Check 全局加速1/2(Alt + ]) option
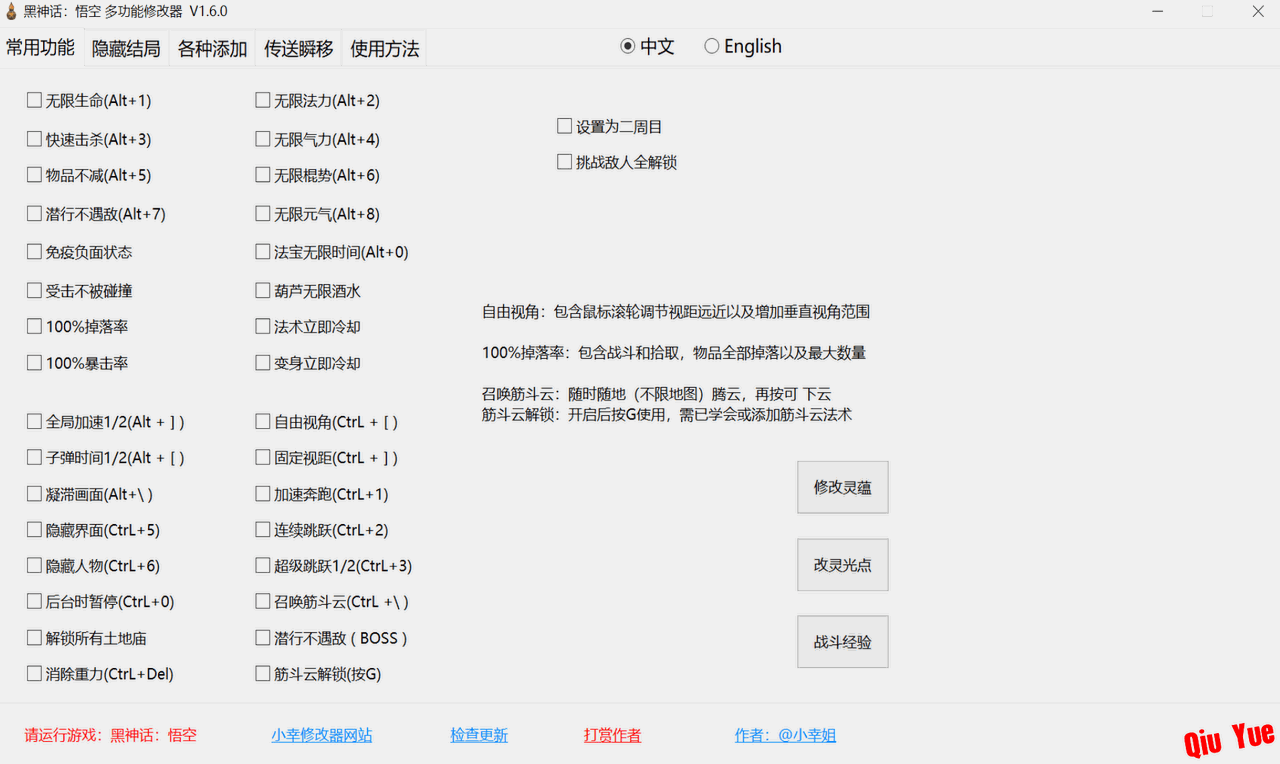The image size is (1280, 764). [x=35, y=422]
